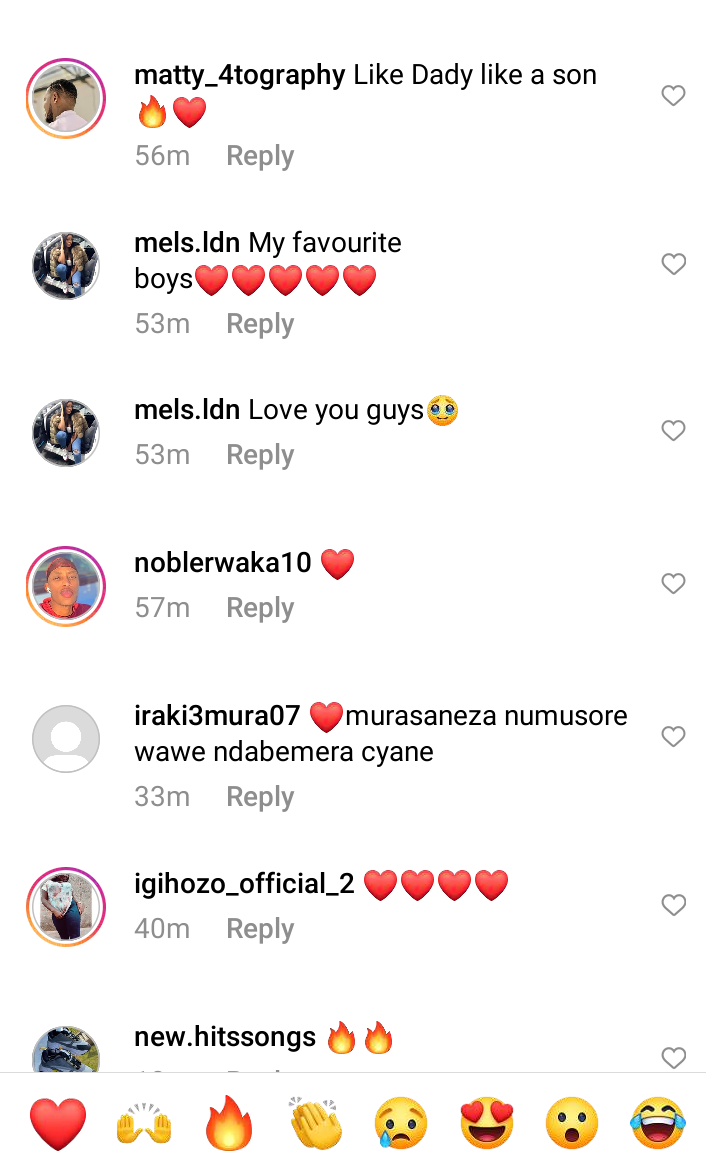The image size is (706, 1170).
Task: Tap the laughing with tears emoji
Action: [x=658, y=1123]
